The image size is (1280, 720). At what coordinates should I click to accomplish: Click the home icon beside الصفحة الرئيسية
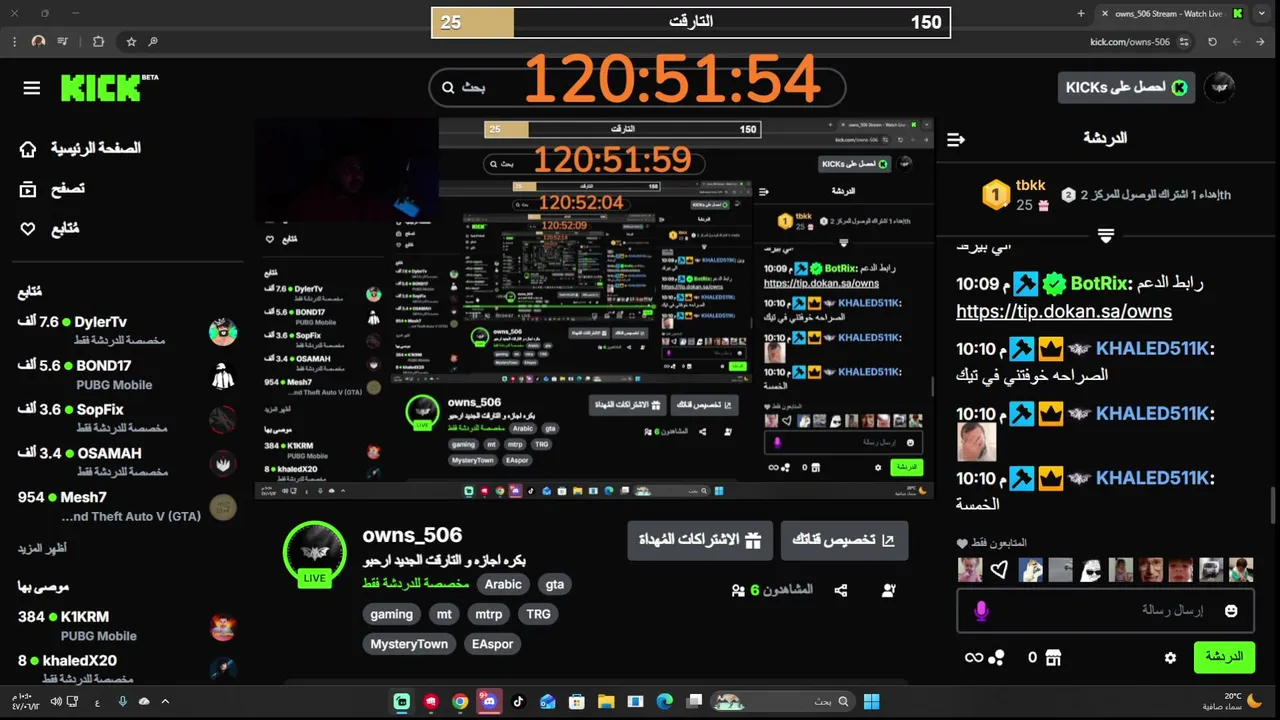[28, 149]
